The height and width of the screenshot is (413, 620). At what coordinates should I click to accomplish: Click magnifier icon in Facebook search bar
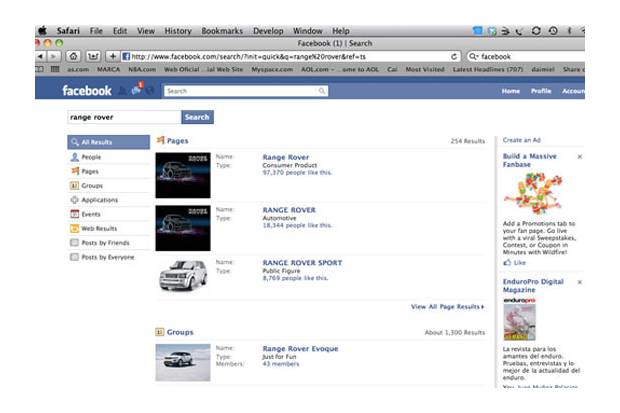click(x=322, y=91)
